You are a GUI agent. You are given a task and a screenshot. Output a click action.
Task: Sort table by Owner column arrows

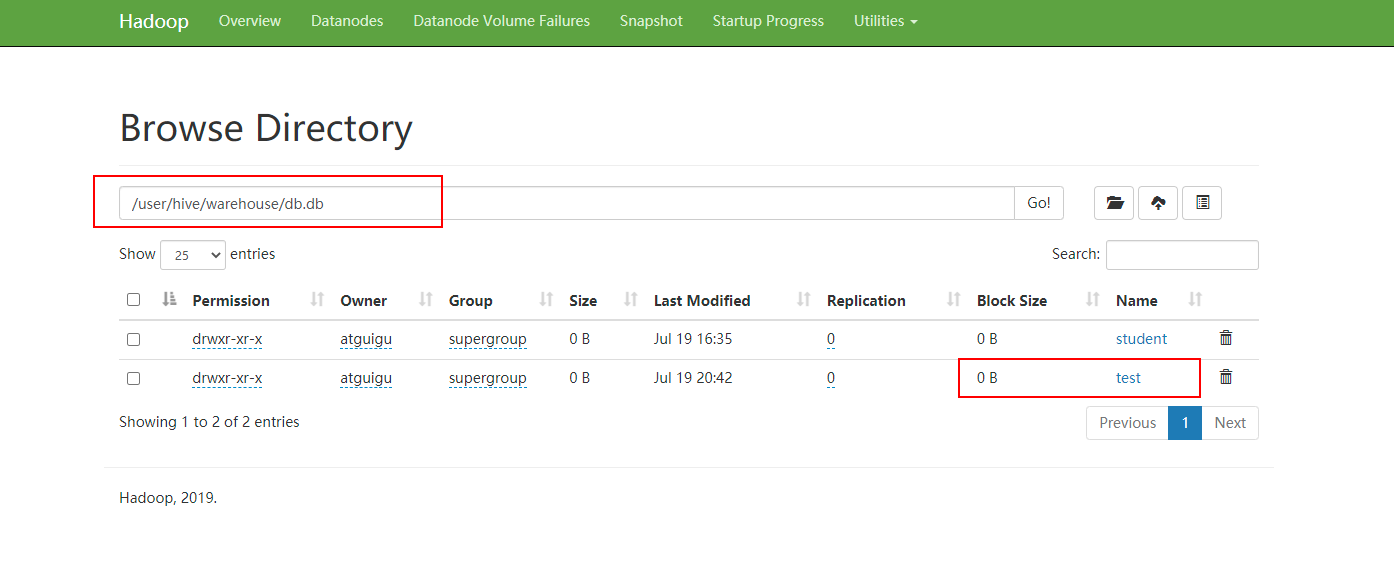click(425, 299)
